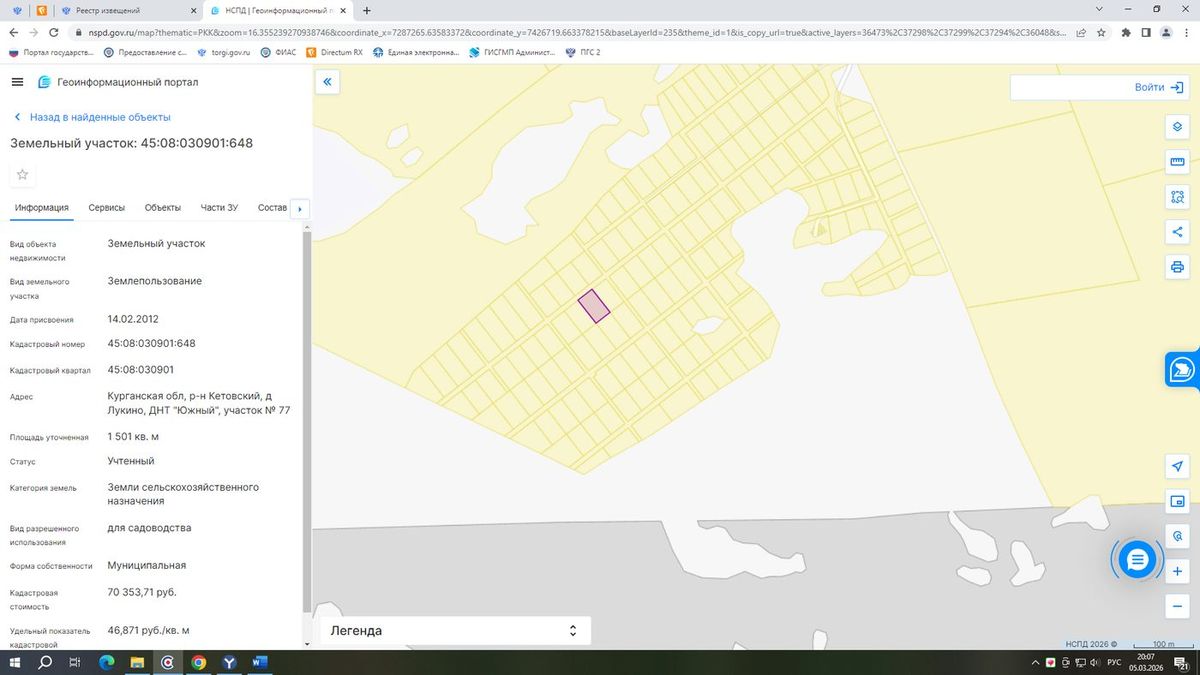Select cadastral number 45:08:030901:648 value
This screenshot has width=1200, height=675.
[151, 343]
